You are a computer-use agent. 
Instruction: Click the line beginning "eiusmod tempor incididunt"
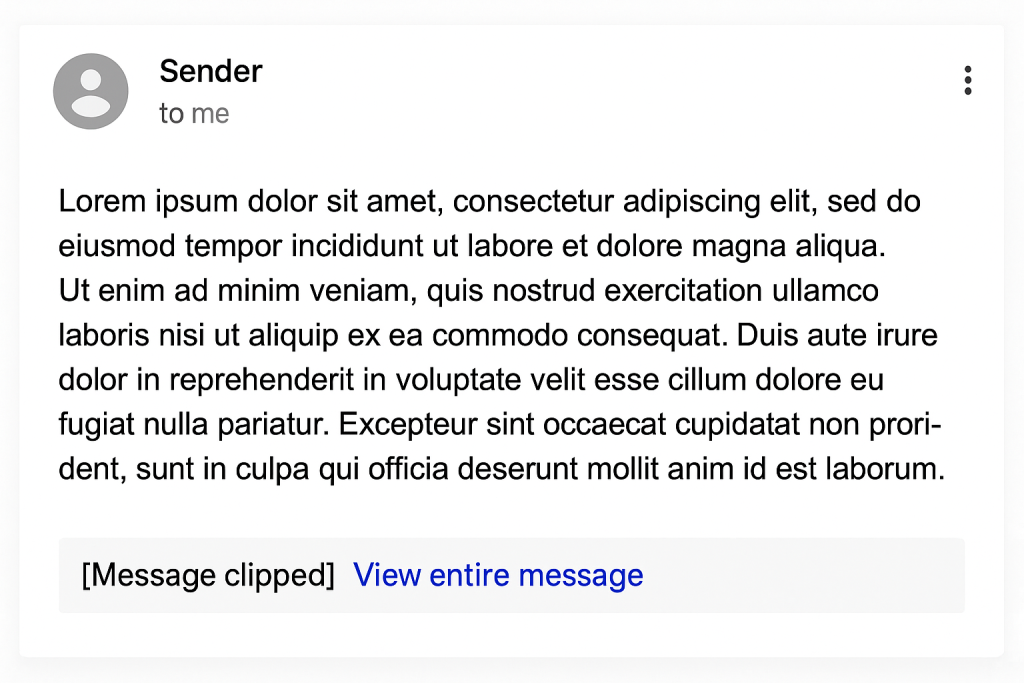click(x=472, y=246)
